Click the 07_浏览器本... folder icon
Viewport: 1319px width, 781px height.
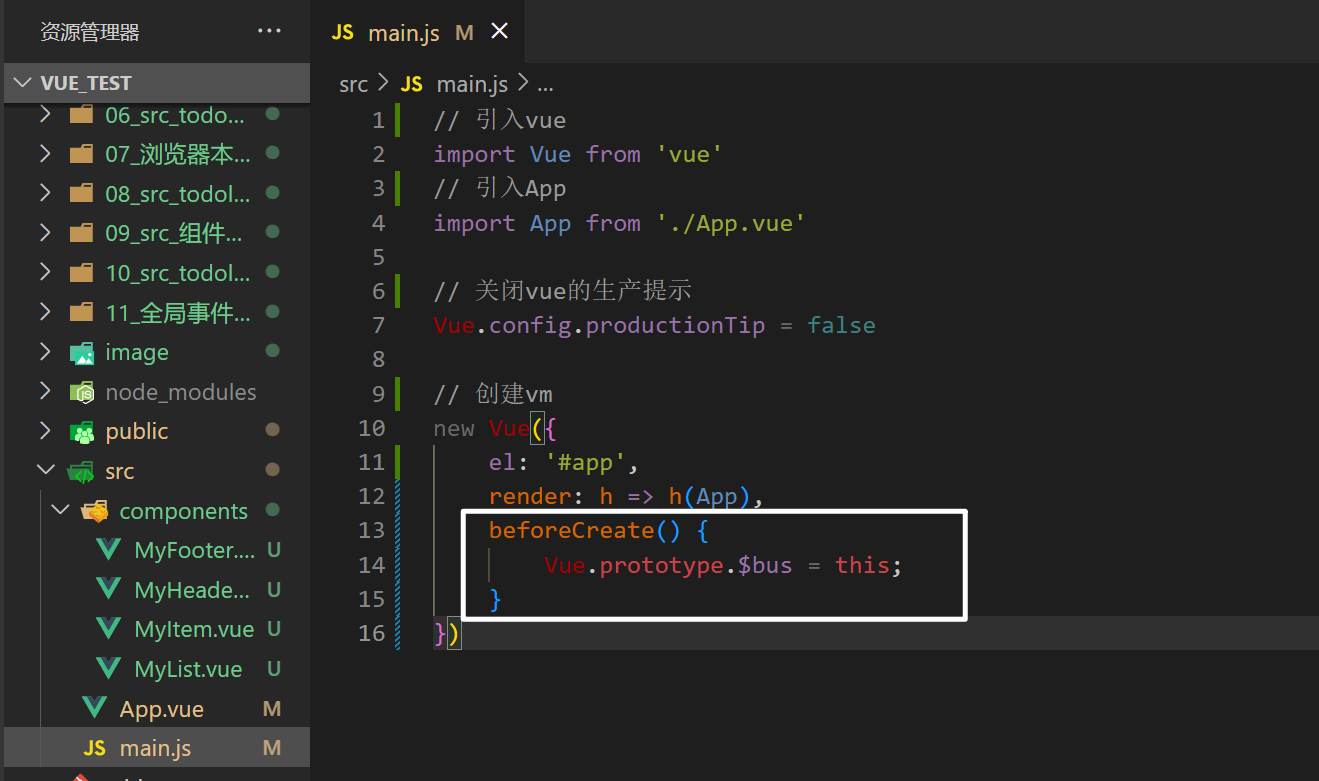[x=82, y=154]
